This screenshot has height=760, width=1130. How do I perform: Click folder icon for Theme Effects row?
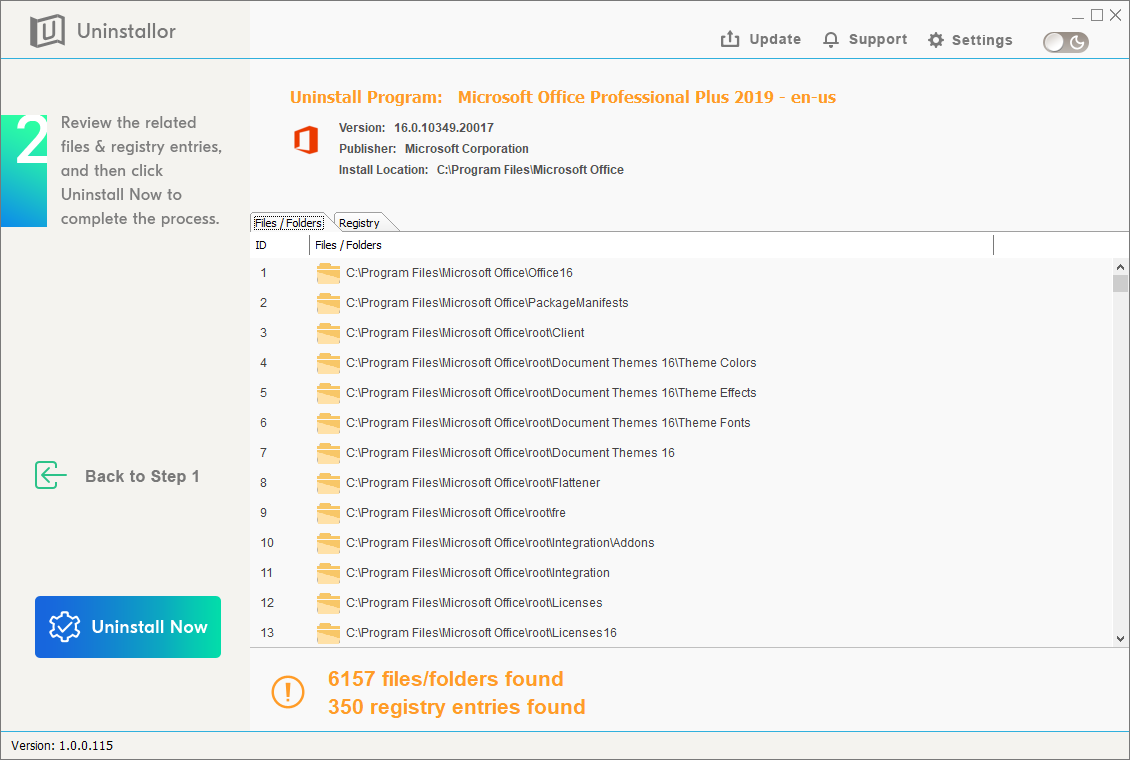(328, 393)
